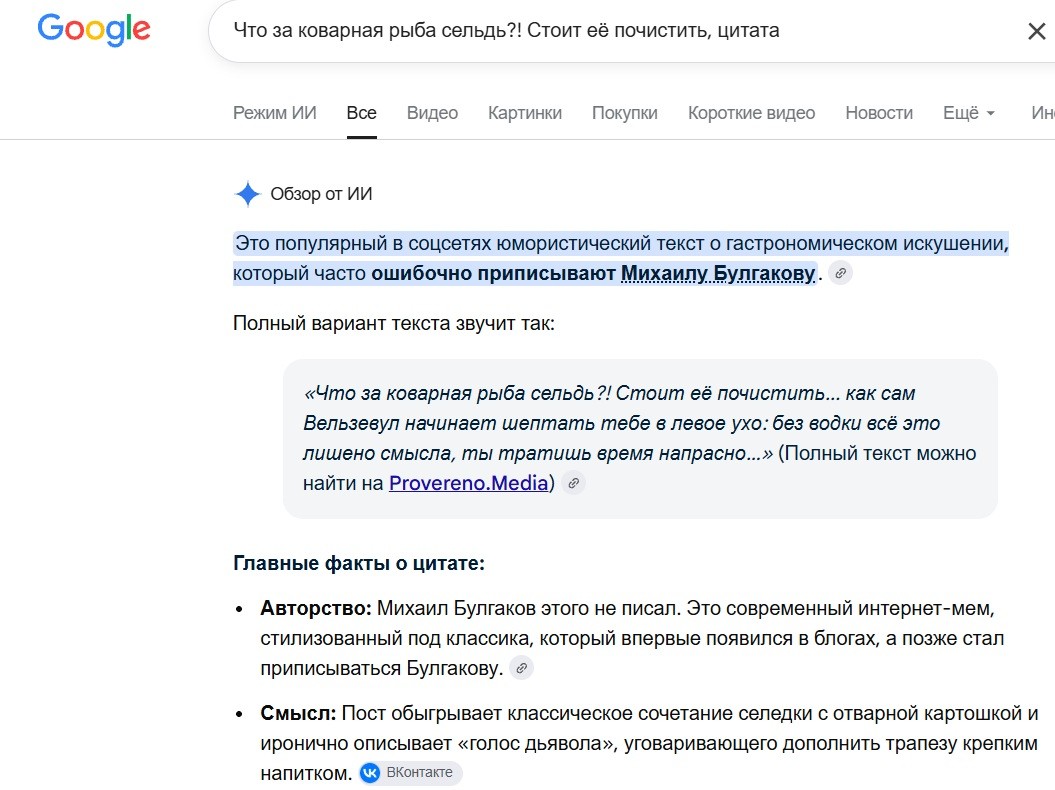The width and height of the screenshot is (1055, 790).
Task: Click the Смысл: bold label
Action: [x=298, y=713]
